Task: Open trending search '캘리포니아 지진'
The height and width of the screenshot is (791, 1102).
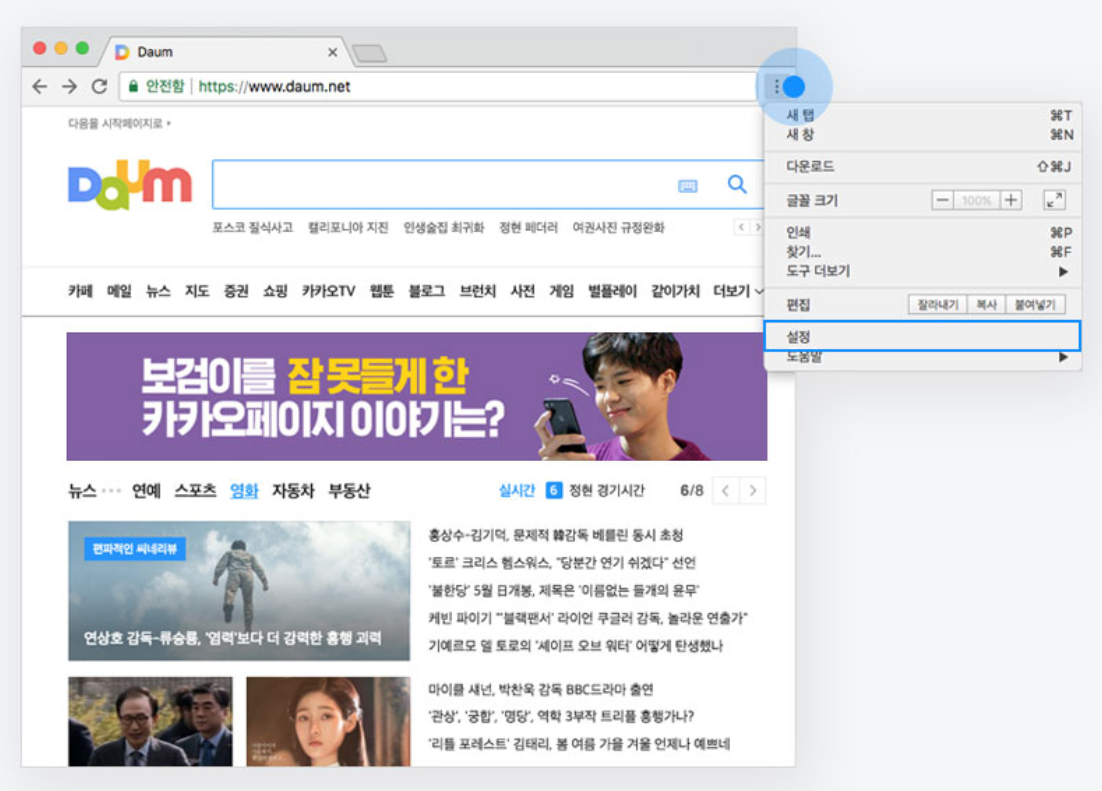Action: click(x=348, y=227)
